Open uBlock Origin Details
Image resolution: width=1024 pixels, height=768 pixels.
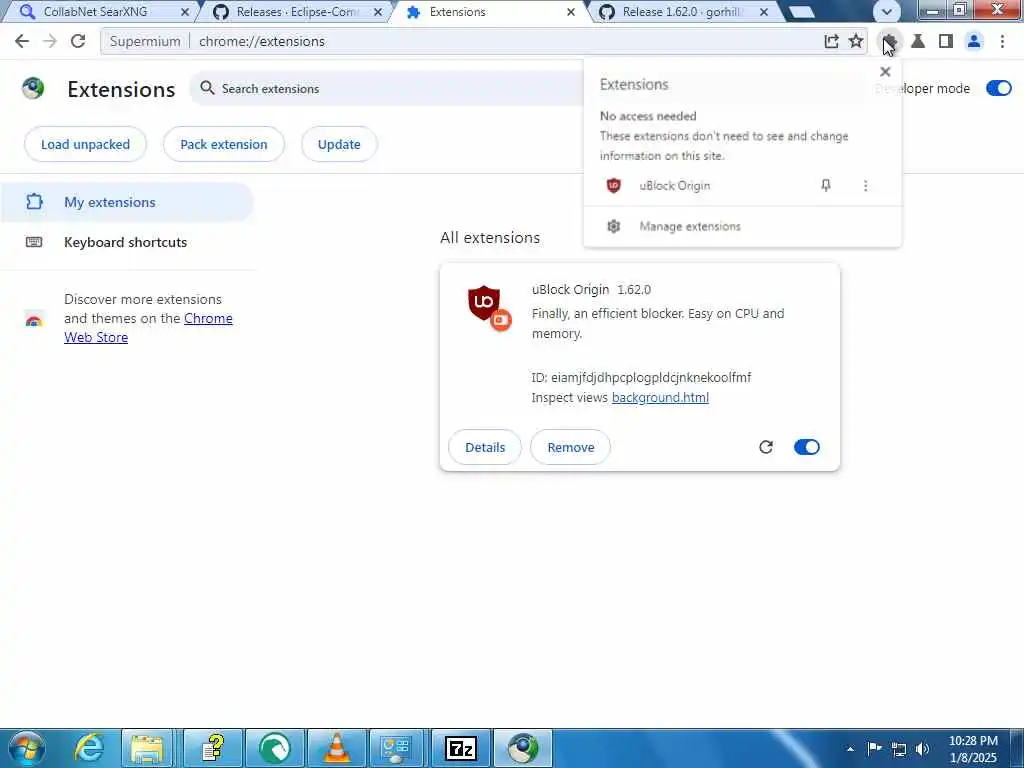pos(485,447)
